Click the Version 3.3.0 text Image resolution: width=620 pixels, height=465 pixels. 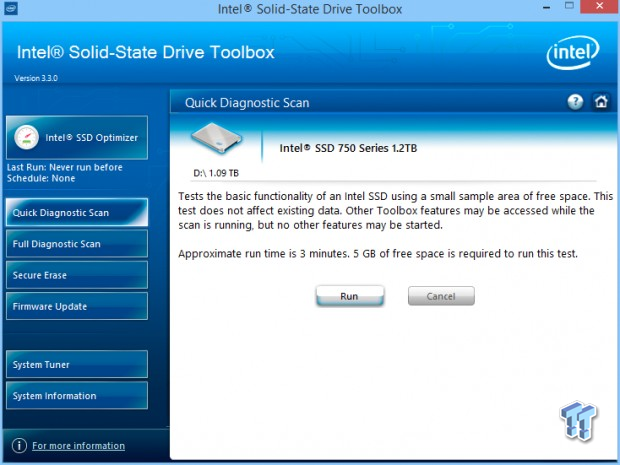36,78
